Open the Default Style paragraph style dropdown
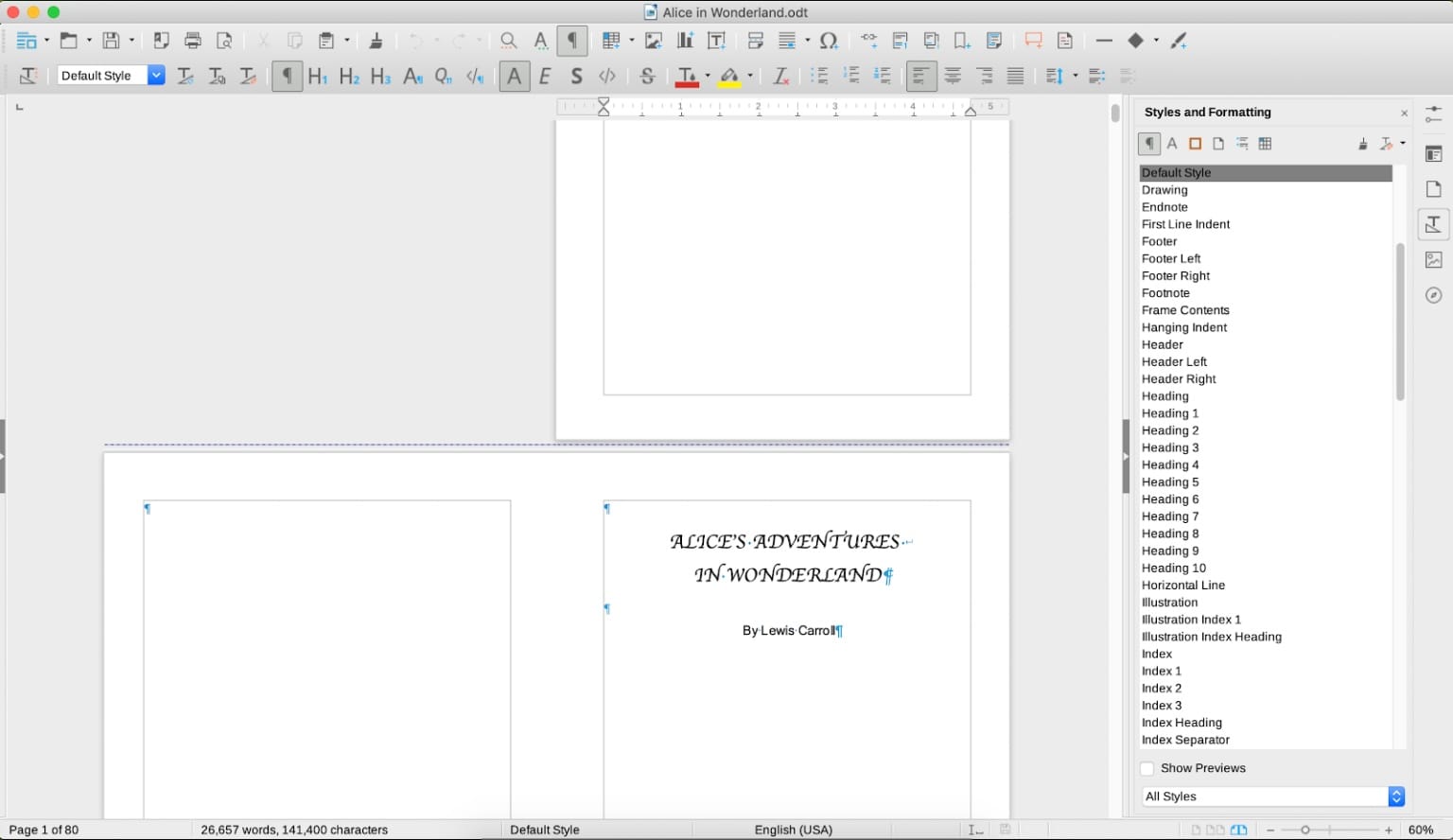This screenshot has width=1453, height=840. 156,75
